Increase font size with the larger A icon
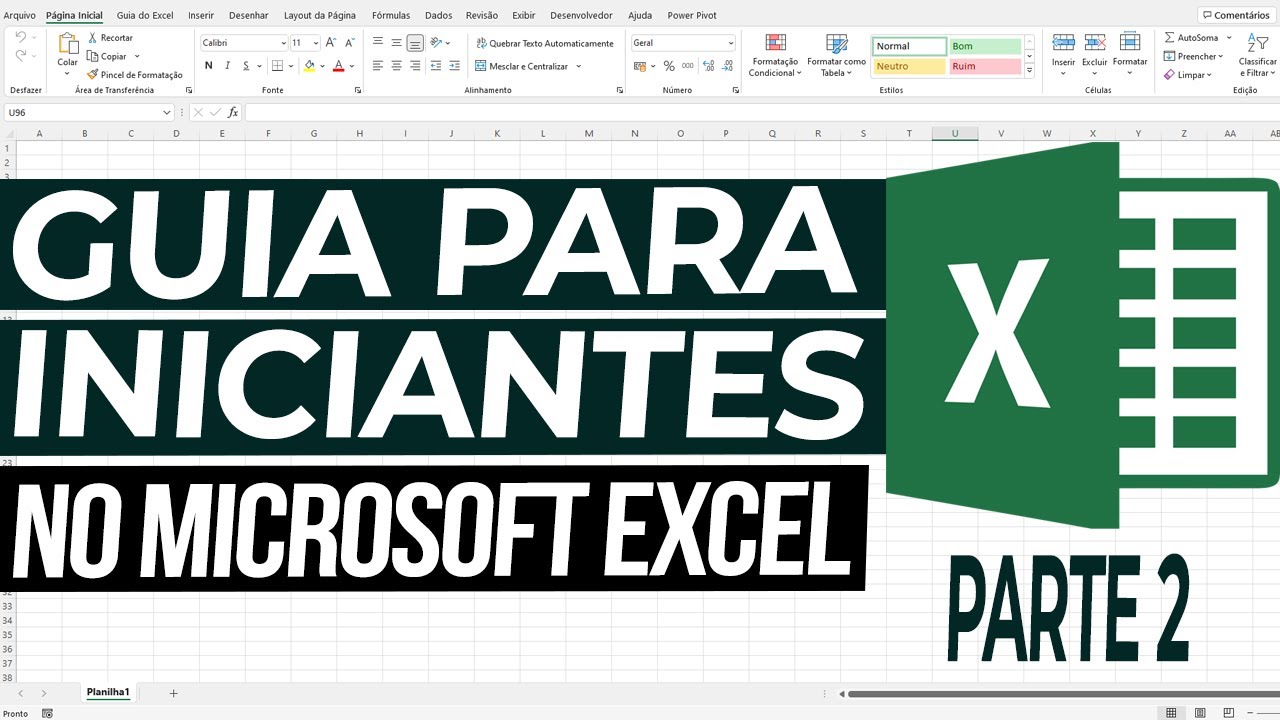This screenshot has width=1280, height=720. pyautogui.click(x=332, y=43)
